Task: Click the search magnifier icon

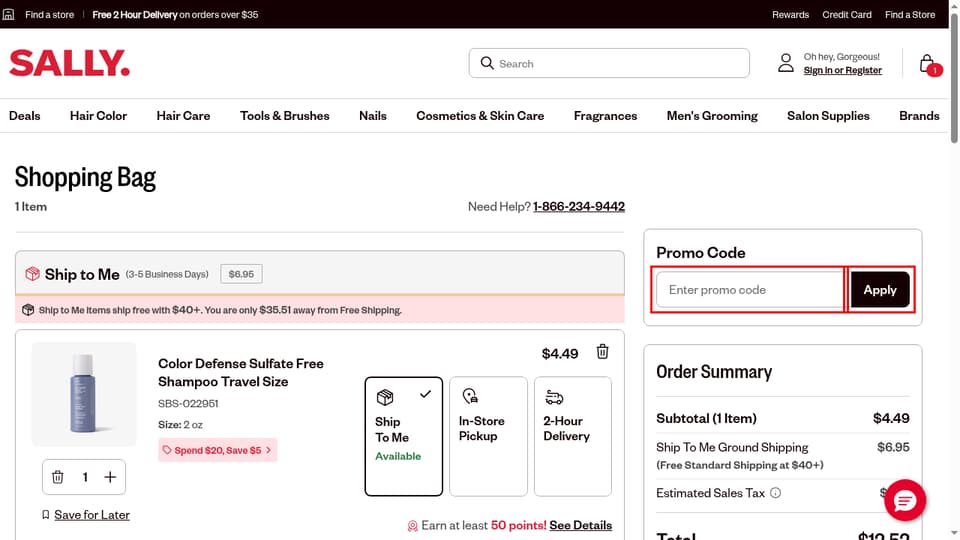Action: 487,63
